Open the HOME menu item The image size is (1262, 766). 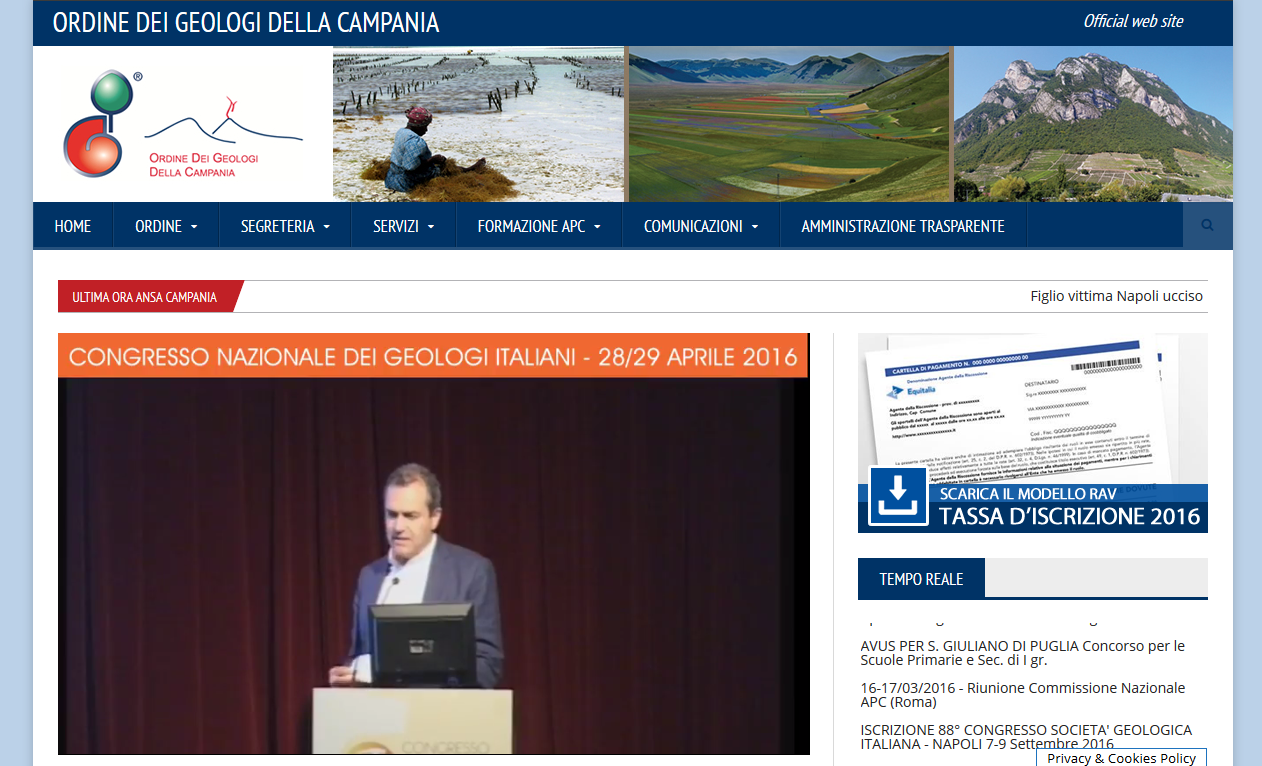click(73, 226)
